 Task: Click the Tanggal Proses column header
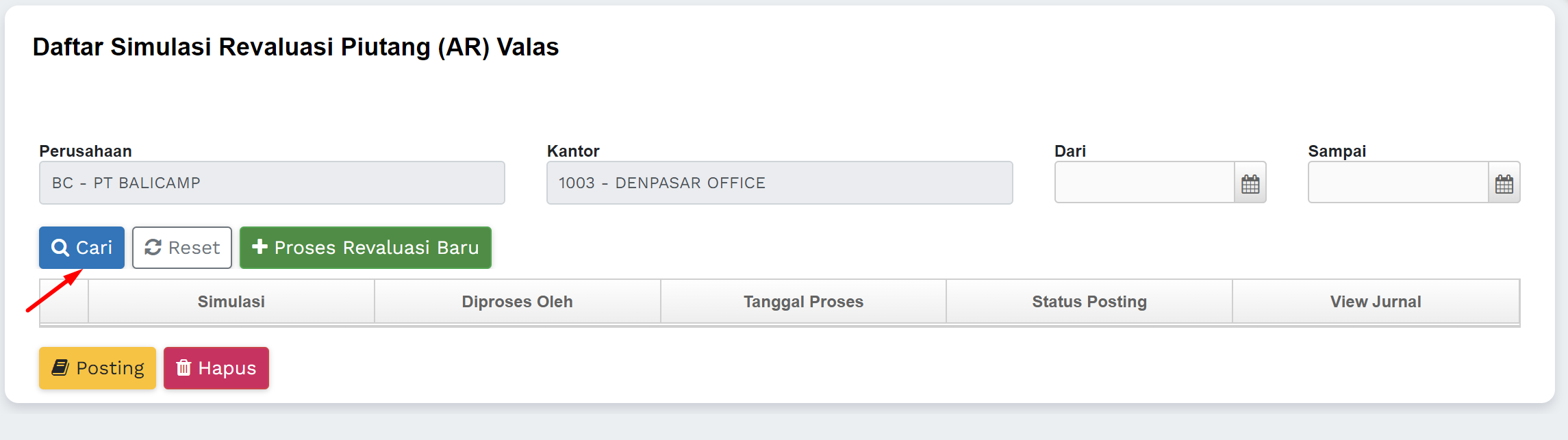(803, 302)
